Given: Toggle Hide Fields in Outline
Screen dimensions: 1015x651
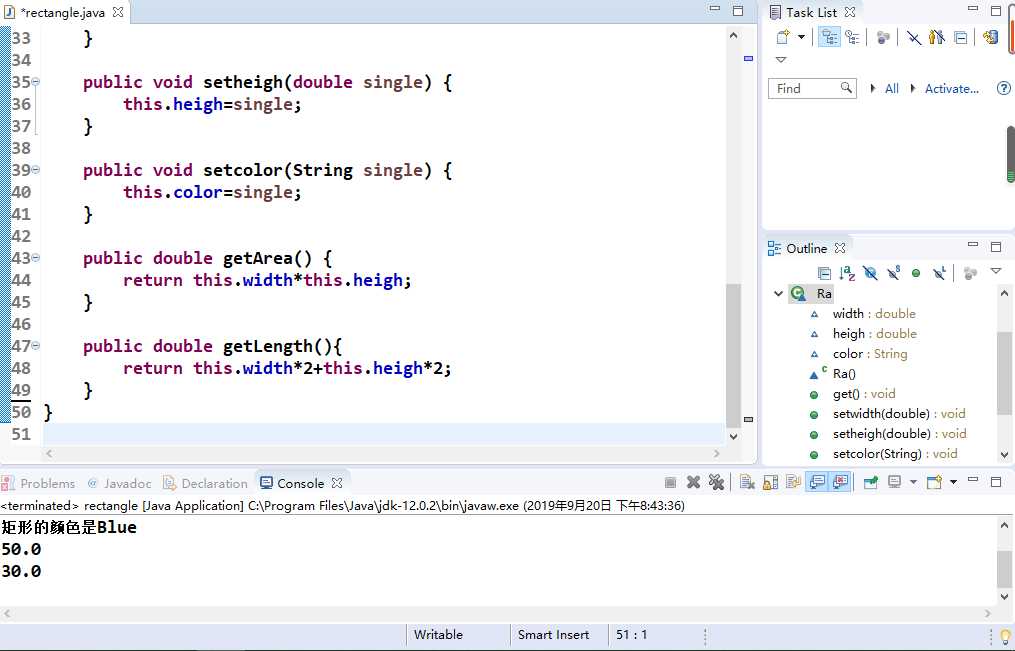Looking at the screenshot, I should (x=870, y=274).
